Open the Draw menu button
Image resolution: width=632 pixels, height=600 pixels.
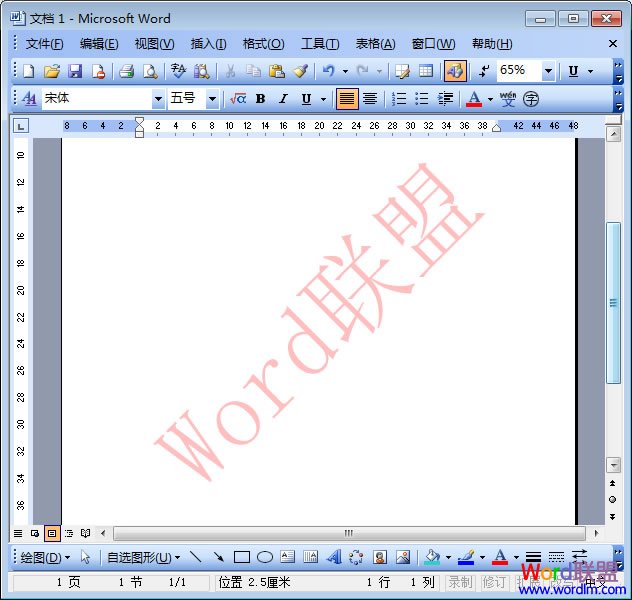point(45,558)
